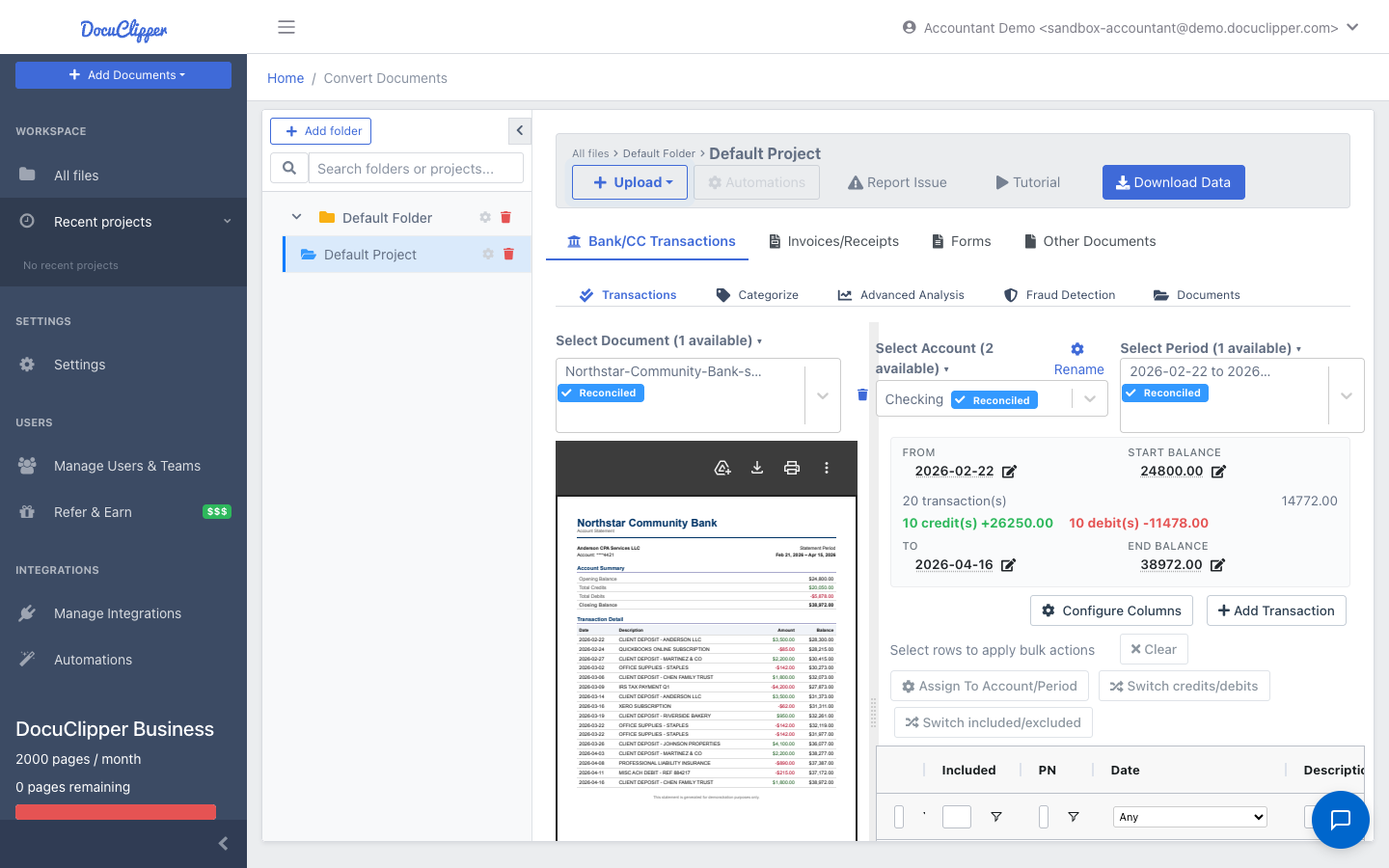This screenshot has height=868, width=1389.
Task: Download the PDF in the viewer toolbar
Action: coord(757,468)
